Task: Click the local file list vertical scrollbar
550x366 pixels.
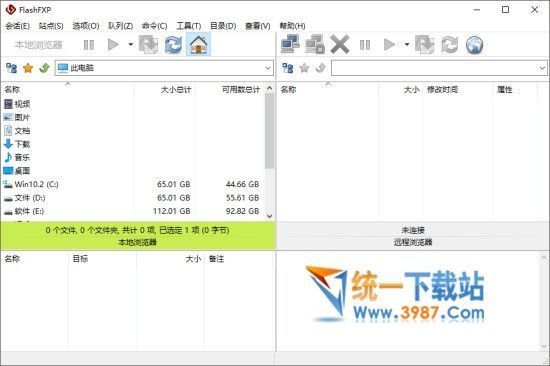Action: coord(269,152)
